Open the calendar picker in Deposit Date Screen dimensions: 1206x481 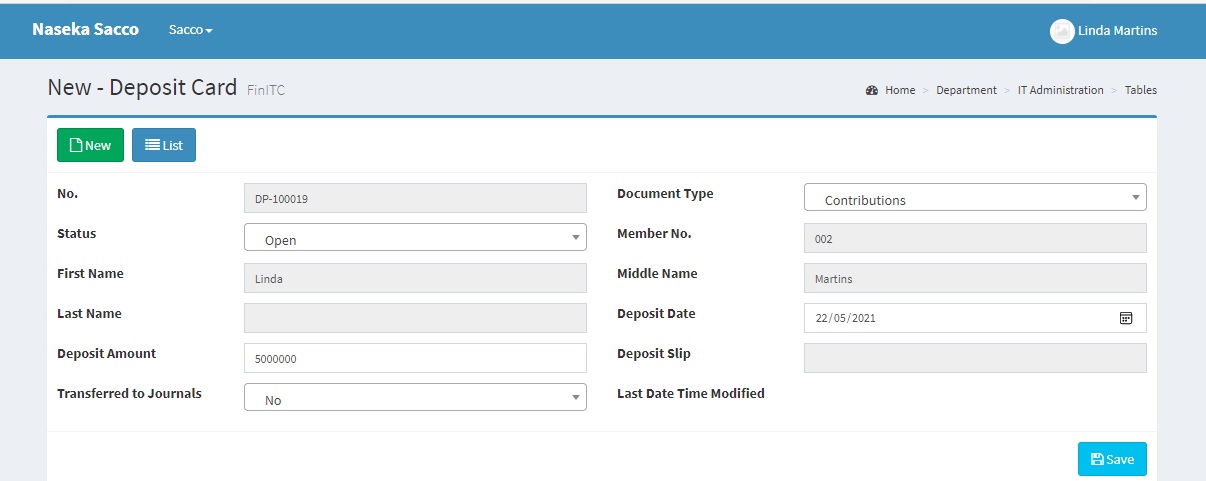point(1125,318)
